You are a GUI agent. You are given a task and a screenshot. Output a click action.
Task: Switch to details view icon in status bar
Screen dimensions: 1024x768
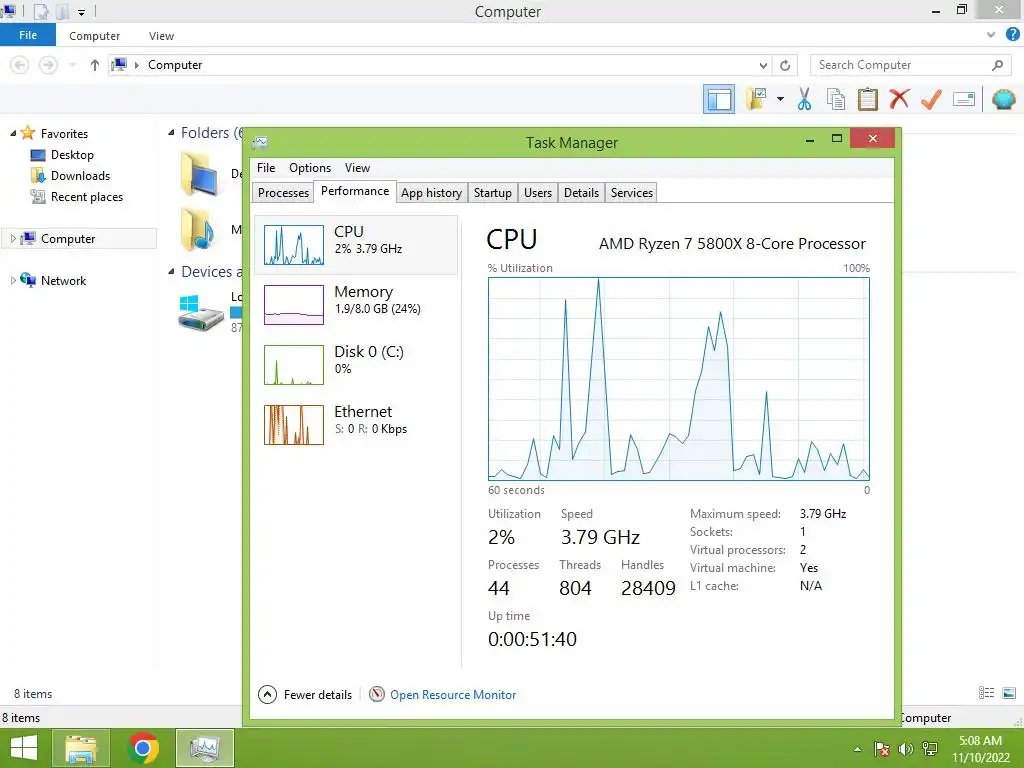tap(986, 694)
